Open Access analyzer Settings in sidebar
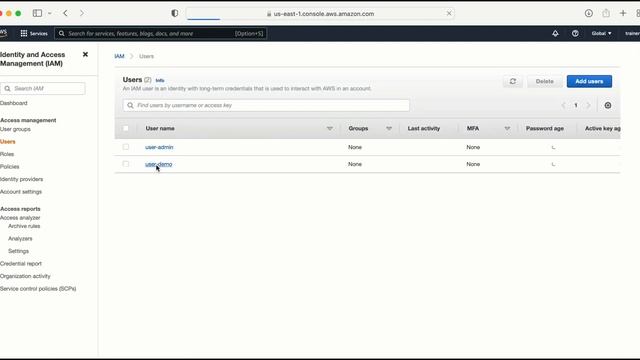640x360 pixels. (x=18, y=251)
